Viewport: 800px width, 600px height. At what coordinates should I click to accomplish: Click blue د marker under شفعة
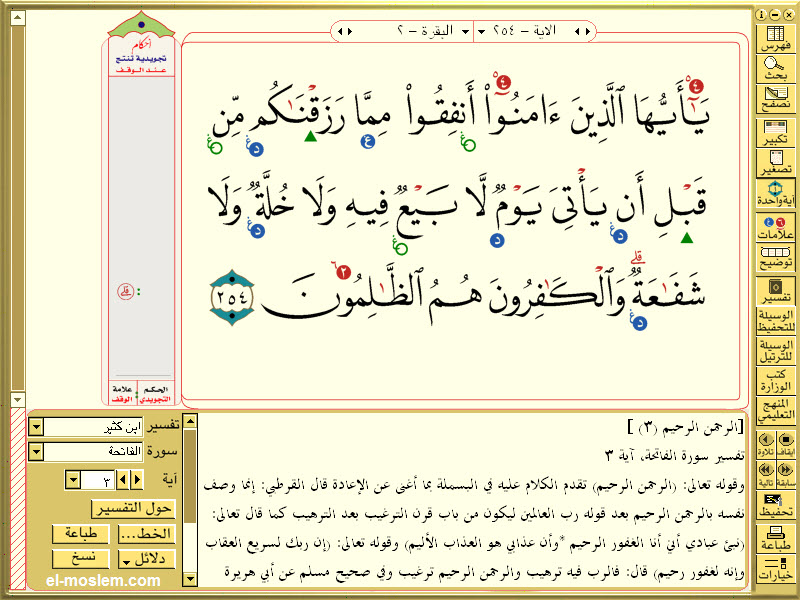(640, 322)
